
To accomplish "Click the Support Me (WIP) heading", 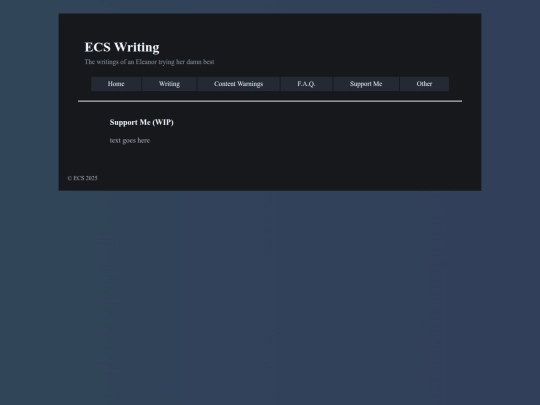I will click(142, 122).
